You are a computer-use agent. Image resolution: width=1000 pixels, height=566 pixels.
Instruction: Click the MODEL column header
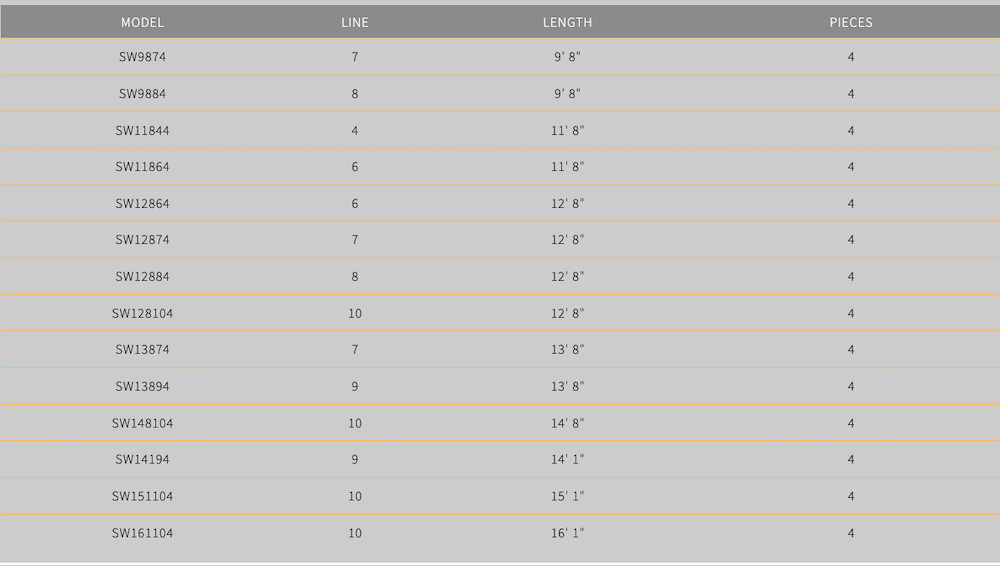click(x=142, y=22)
